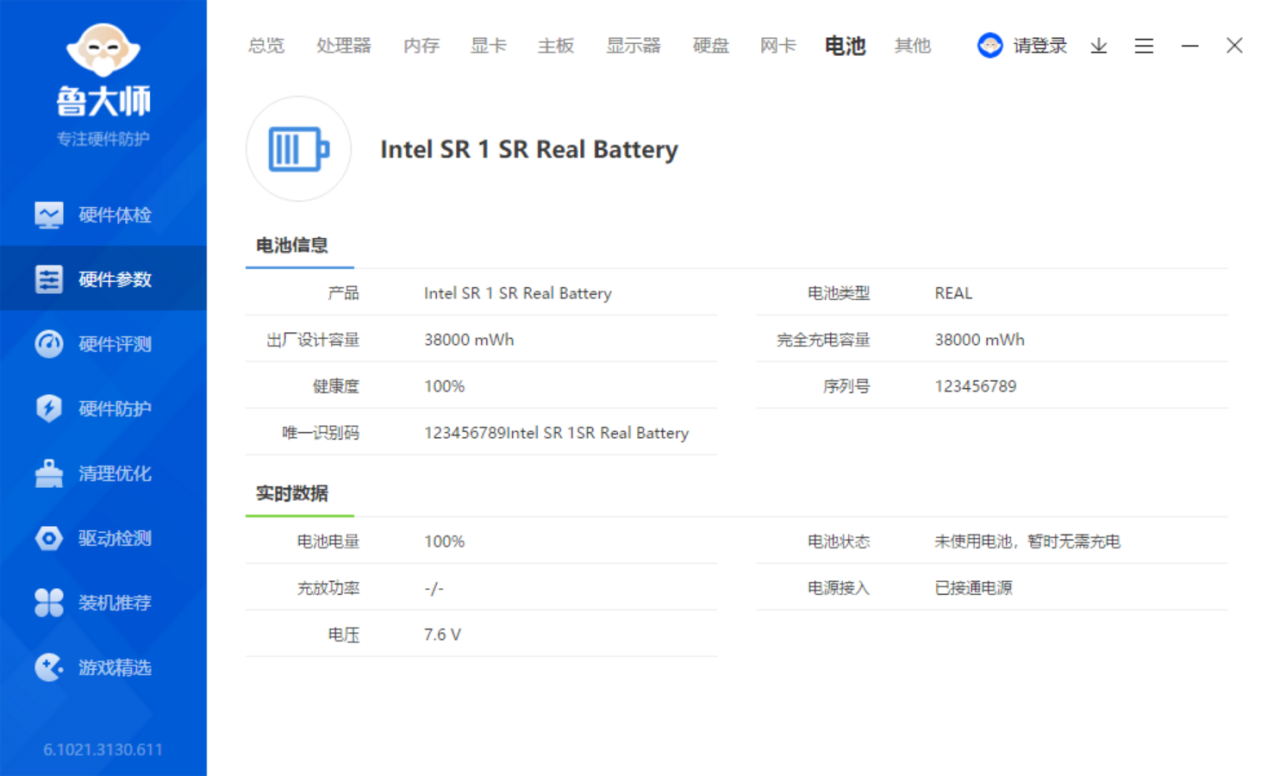The width and height of the screenshot is (1267, 776).
Task: Open the hamburger menu in title bar
Action: pyautogui.click(x=1143, y=46)
